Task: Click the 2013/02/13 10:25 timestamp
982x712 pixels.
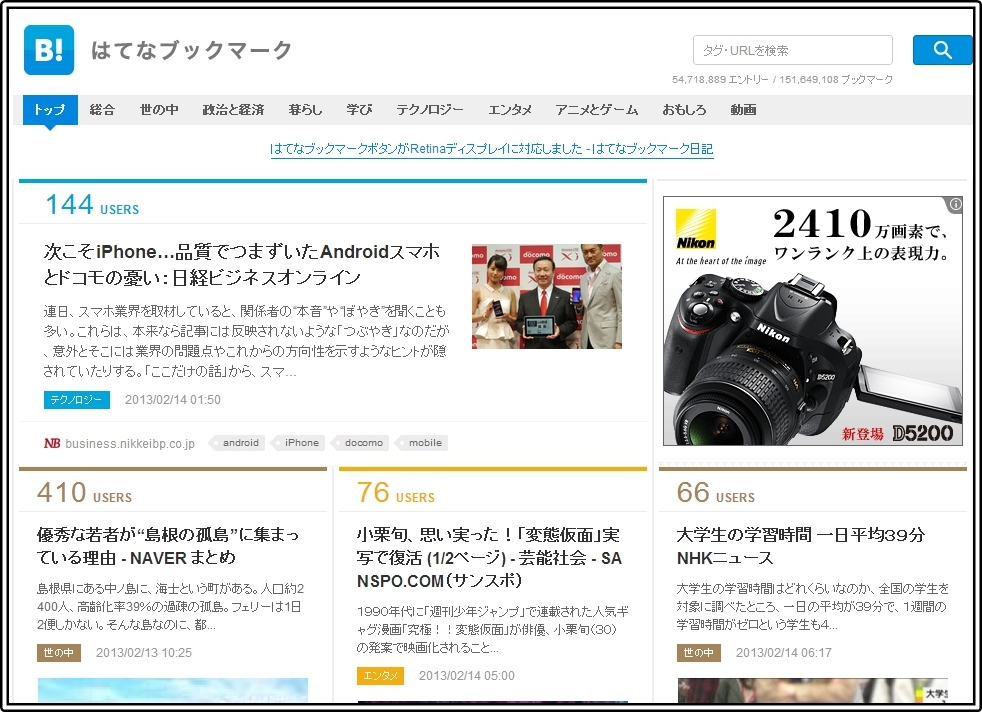Action: point(144,653)
